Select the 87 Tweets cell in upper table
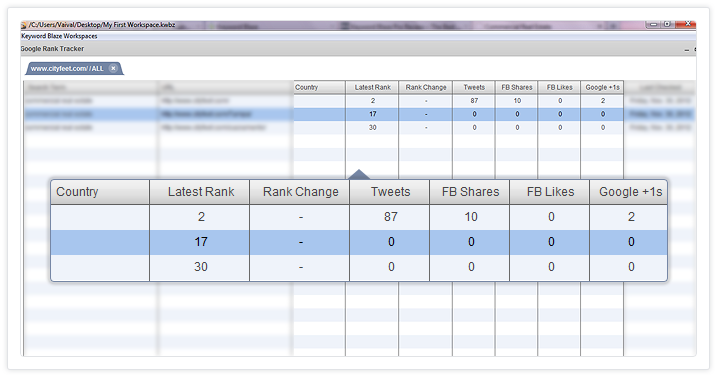This screenshot has width=717, height=377. (474, 101)
